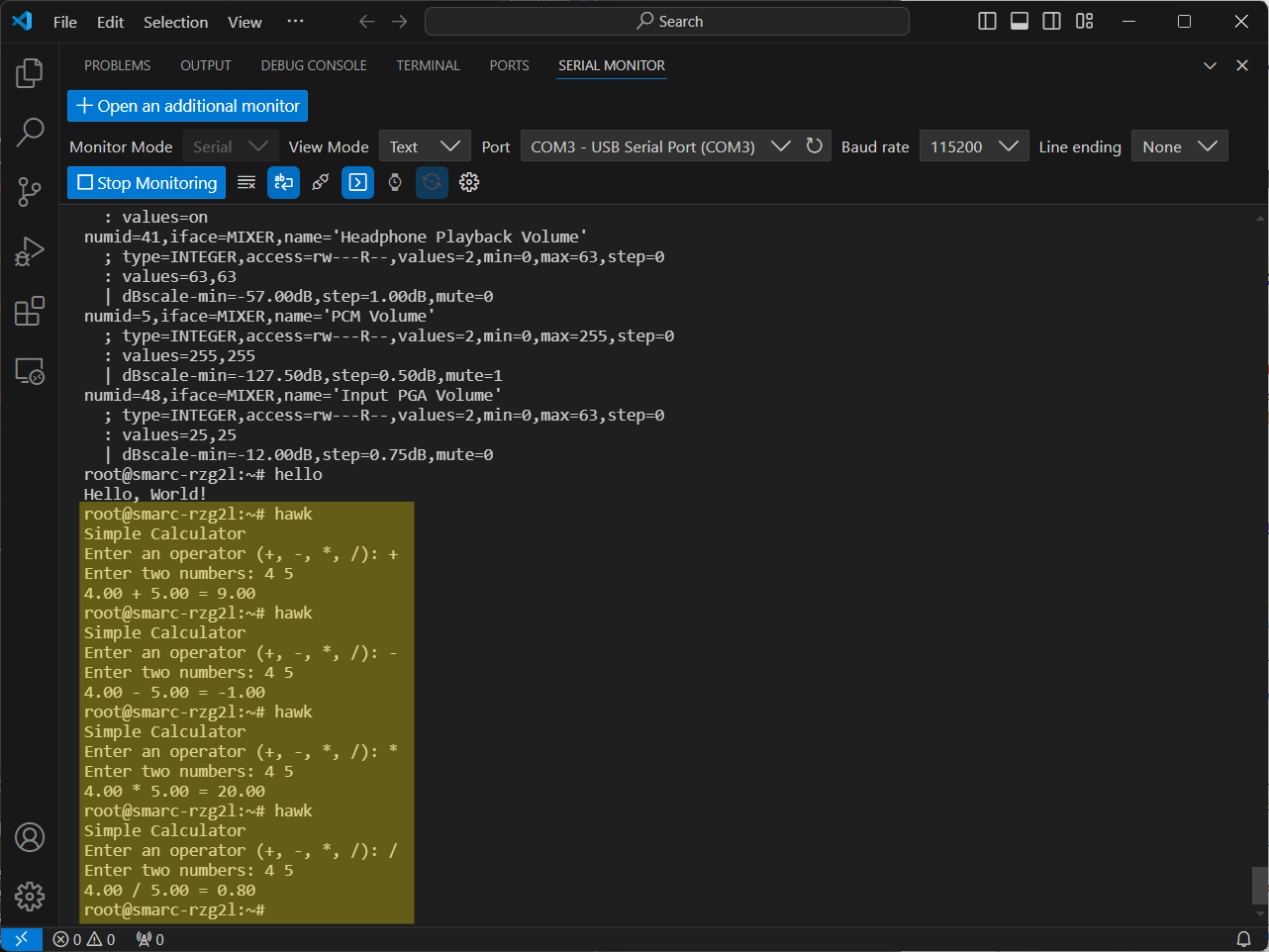Open the Manage gear in activity bar
The width and height of the screenshot is (1269, 952).
[30, 897]
